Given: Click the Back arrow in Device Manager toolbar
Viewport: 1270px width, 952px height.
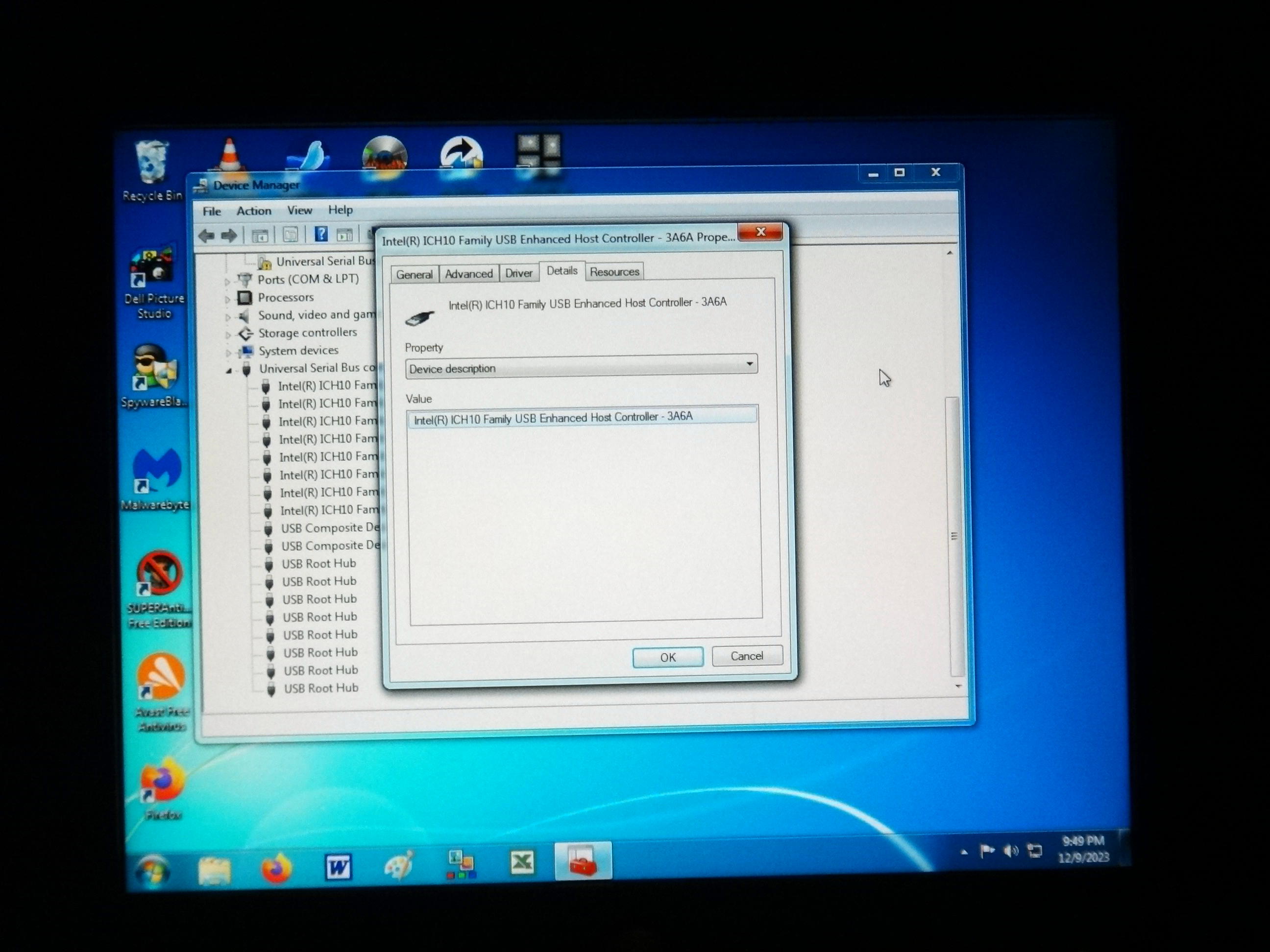Looking at the screenshot, I should click(x=206, y=235).
